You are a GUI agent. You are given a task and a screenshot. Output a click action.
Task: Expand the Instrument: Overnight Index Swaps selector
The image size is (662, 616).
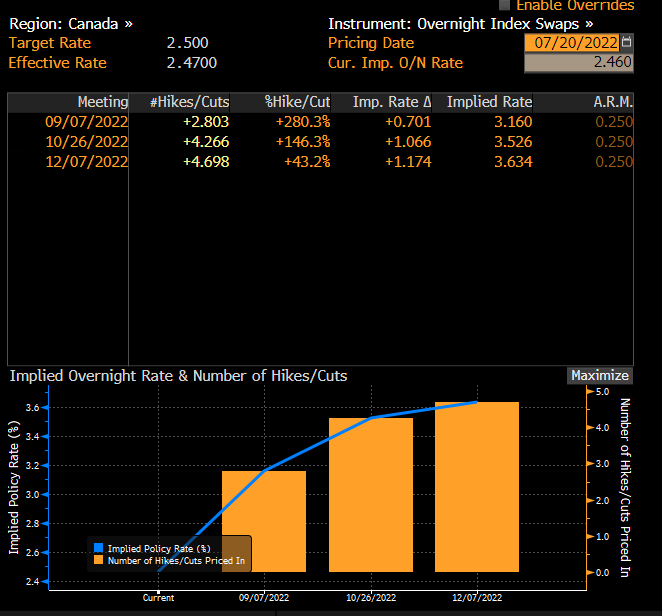tap(461, 24)
